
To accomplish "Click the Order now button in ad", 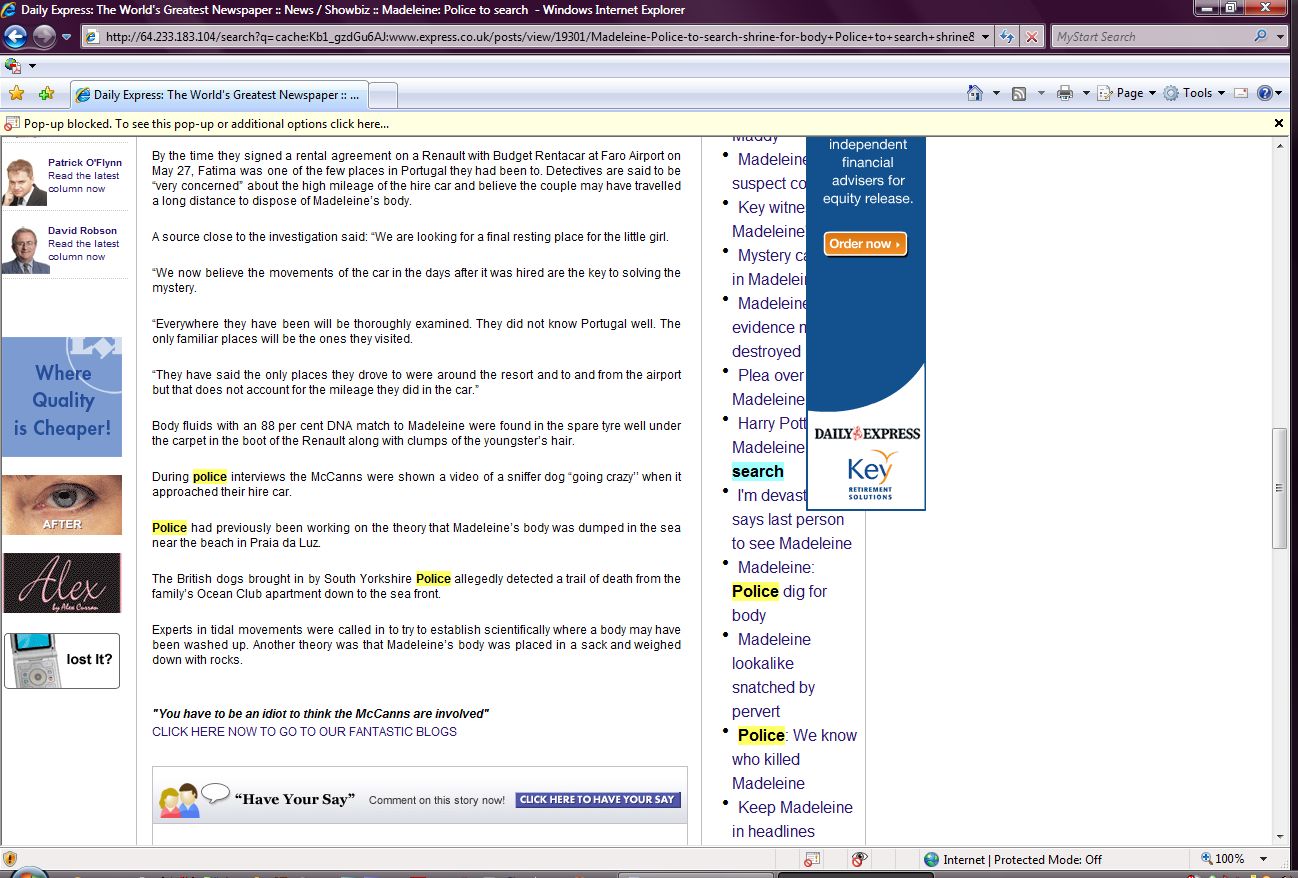I will click(x=865, y=244).
